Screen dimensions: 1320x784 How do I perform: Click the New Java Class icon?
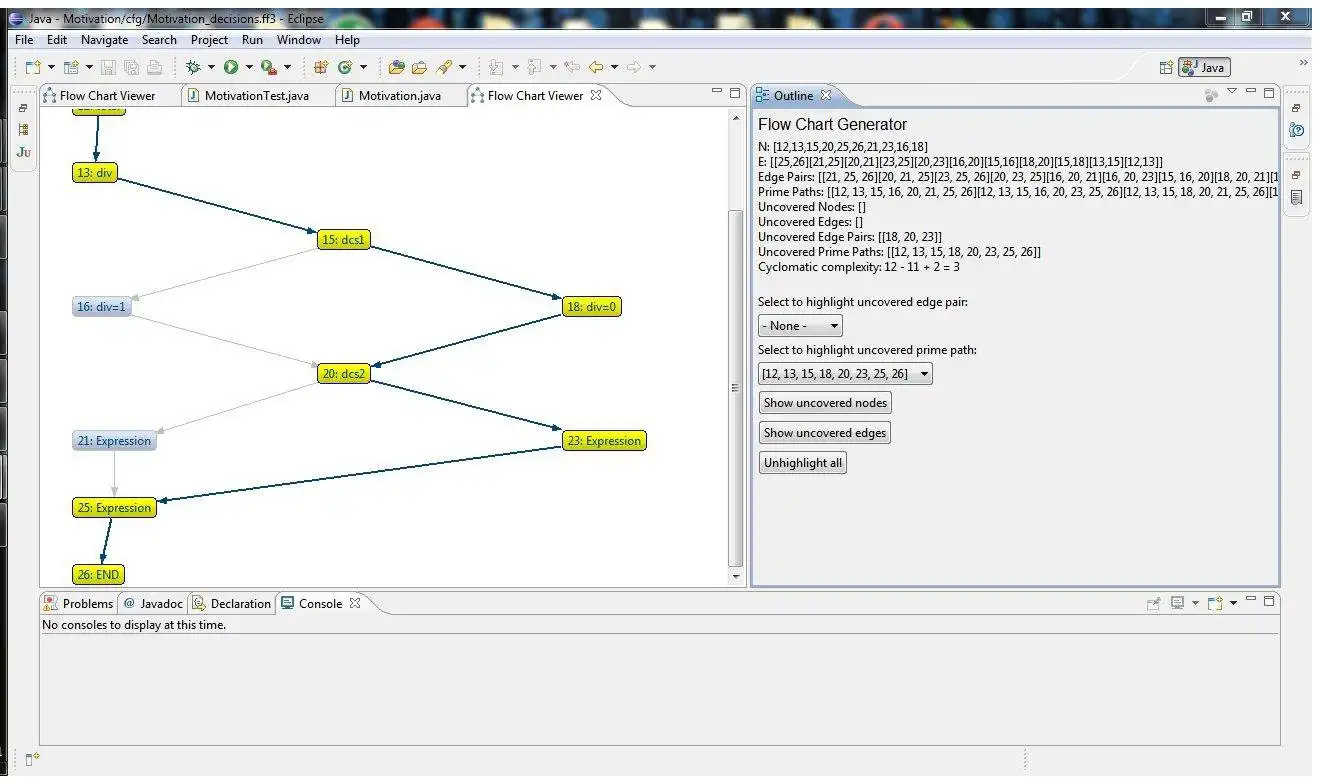pos(345,67)
